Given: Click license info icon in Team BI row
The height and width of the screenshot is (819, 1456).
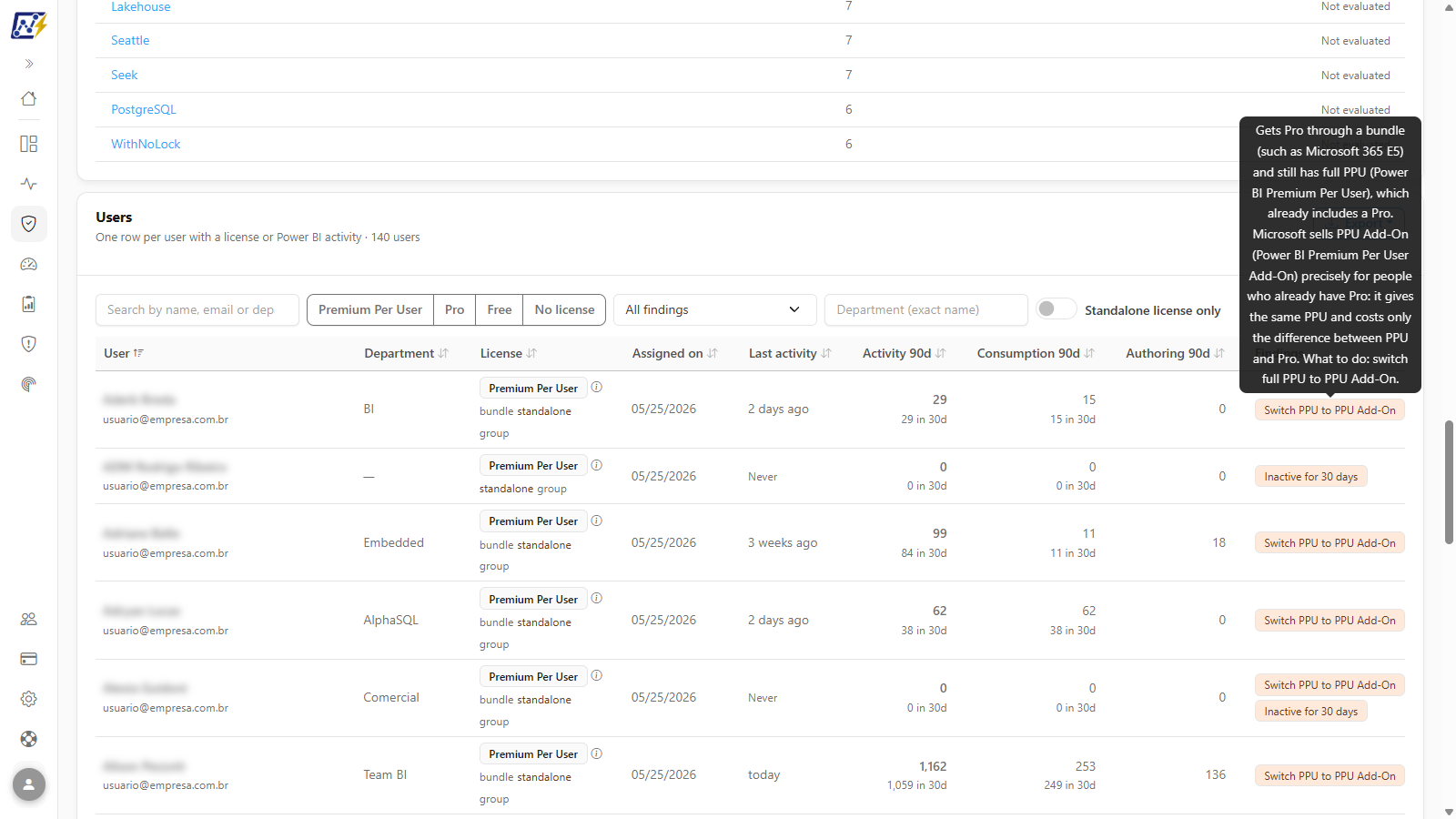Looking at the screenshot, I should tap(597, 753).
